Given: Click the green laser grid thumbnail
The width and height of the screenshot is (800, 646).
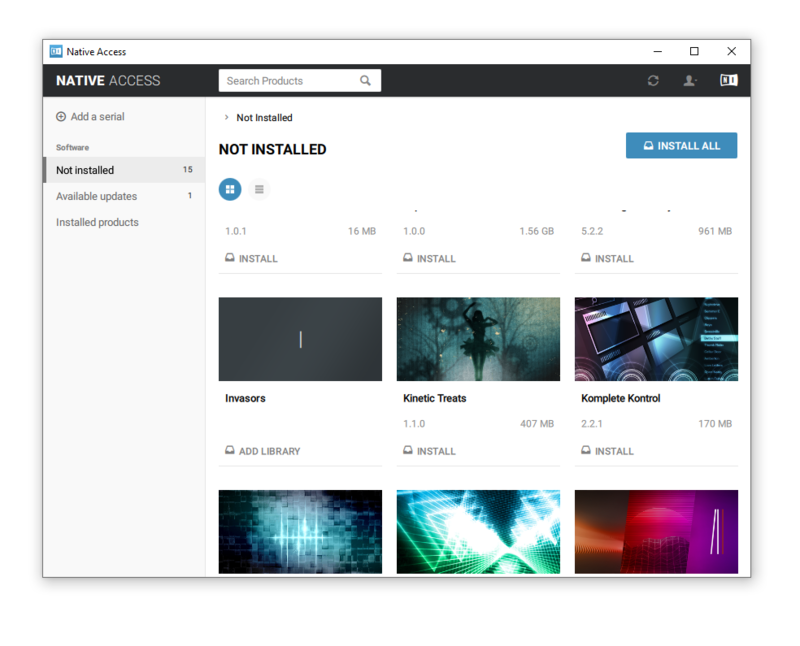Looking at the screenshot, I should click(x=478, y=532).
